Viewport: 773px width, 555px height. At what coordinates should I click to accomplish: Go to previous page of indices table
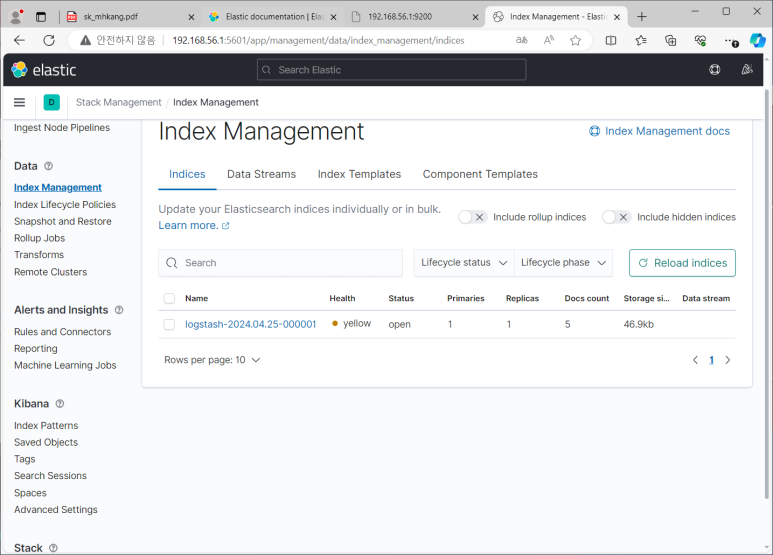click(x=695, y=360)
